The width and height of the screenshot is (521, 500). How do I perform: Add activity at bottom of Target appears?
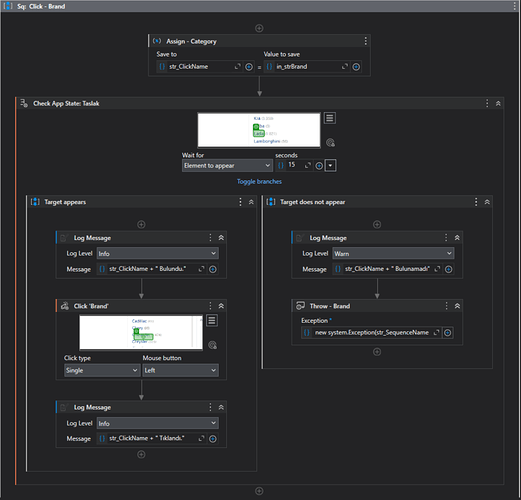point(141,454)
